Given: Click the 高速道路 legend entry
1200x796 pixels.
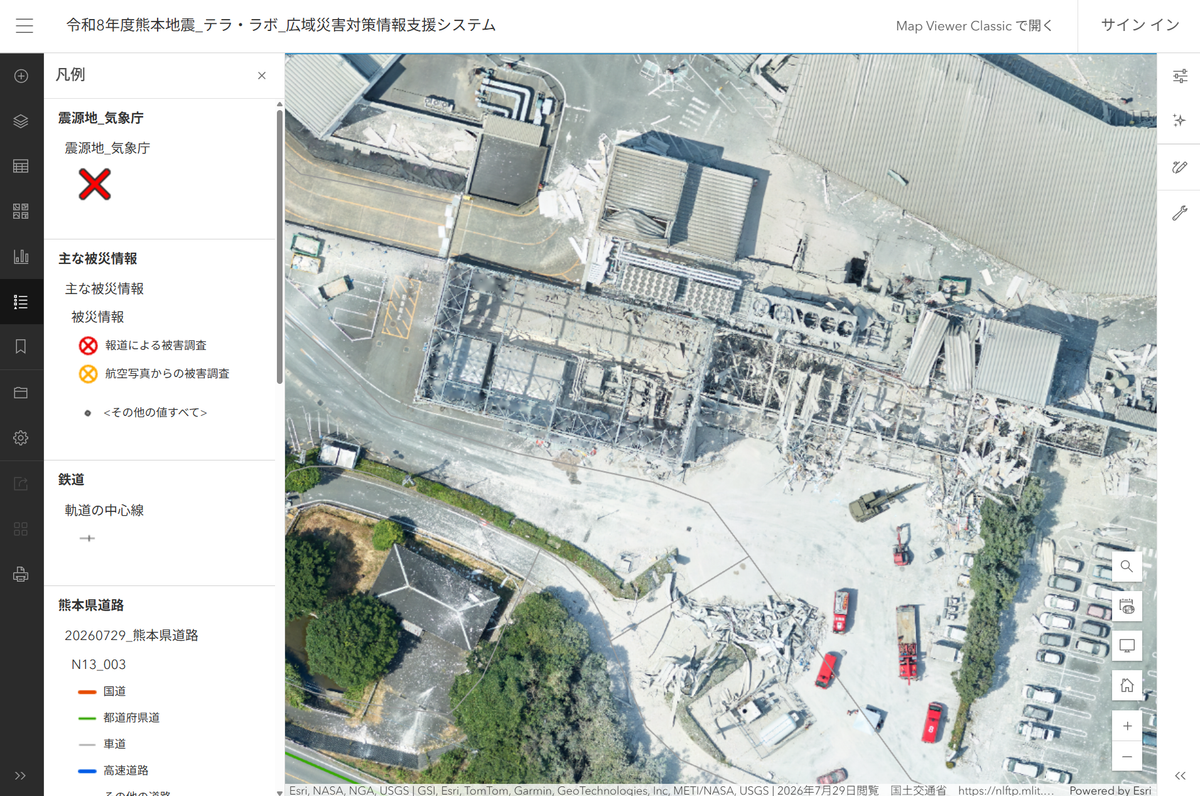Looking at the screenshot, I should [x=126, y=770].
